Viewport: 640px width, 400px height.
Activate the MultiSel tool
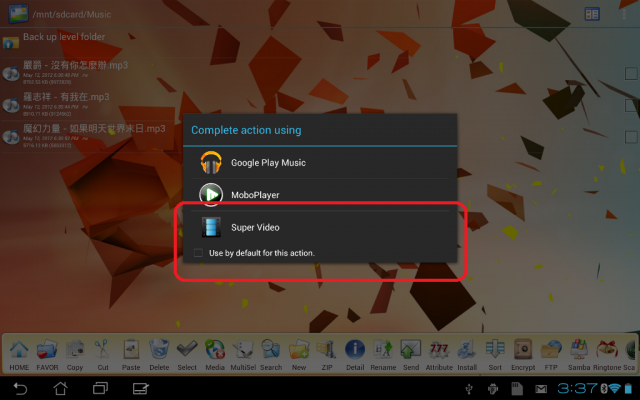point(243,354)
